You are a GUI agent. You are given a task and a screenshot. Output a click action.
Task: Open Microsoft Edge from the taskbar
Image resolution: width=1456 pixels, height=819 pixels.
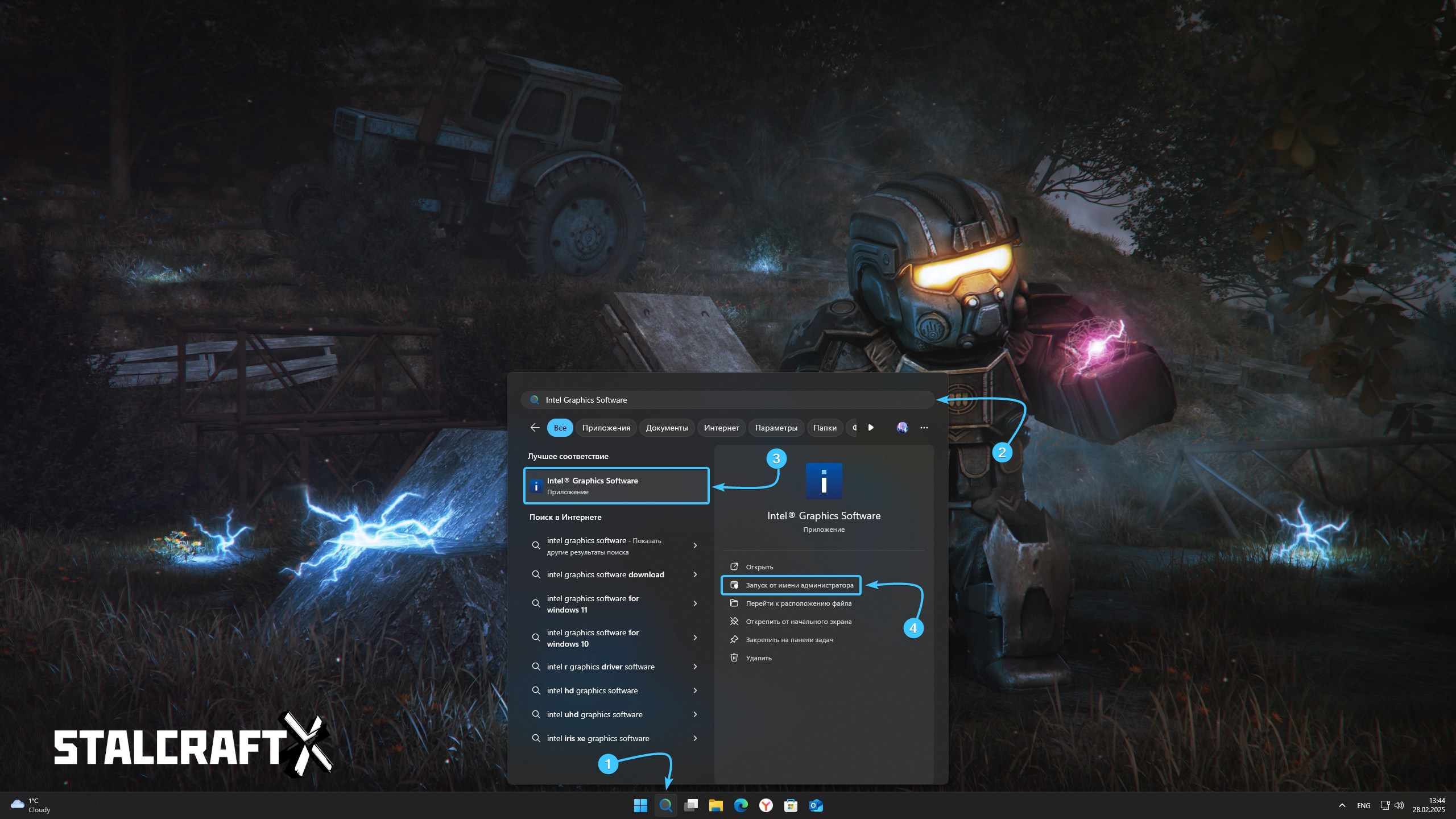(741, 805)
